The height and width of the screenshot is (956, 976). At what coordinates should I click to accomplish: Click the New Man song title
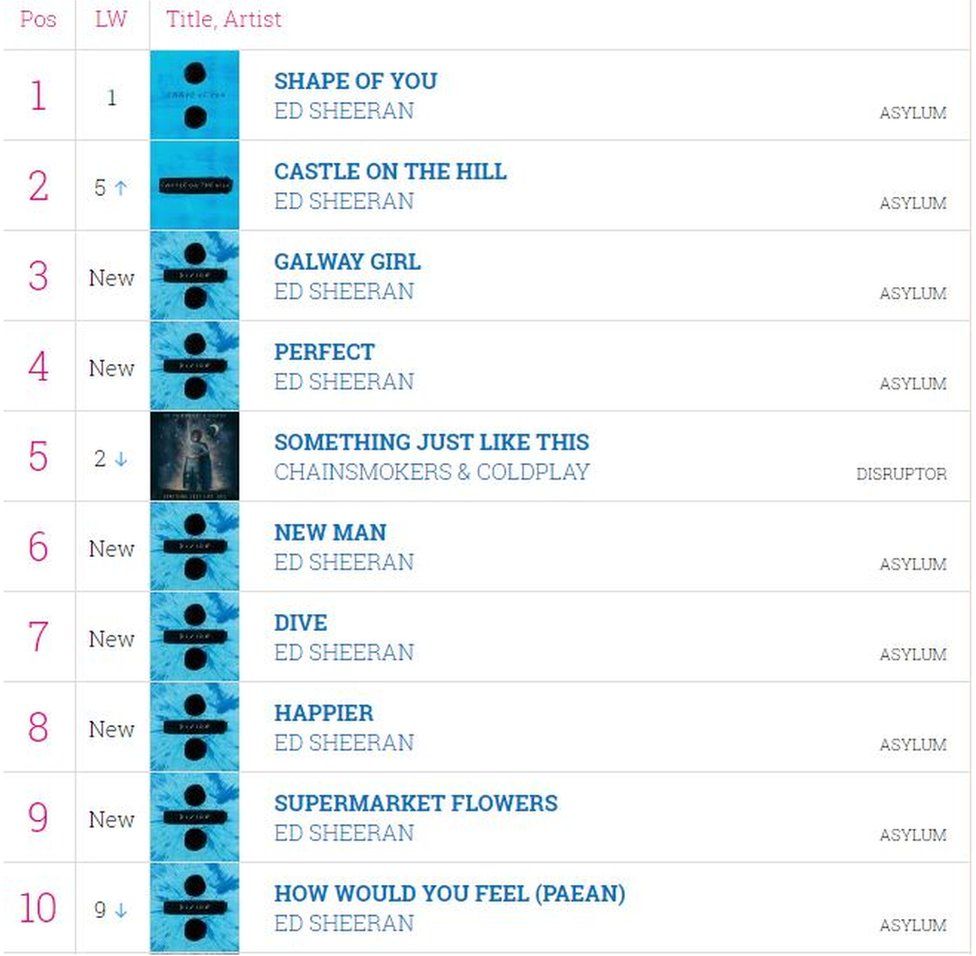click(330, 532)
